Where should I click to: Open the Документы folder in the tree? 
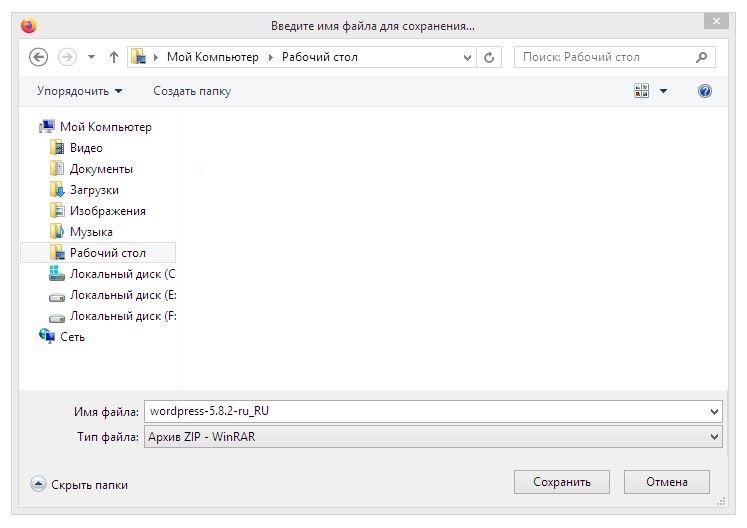click(101, 169)
